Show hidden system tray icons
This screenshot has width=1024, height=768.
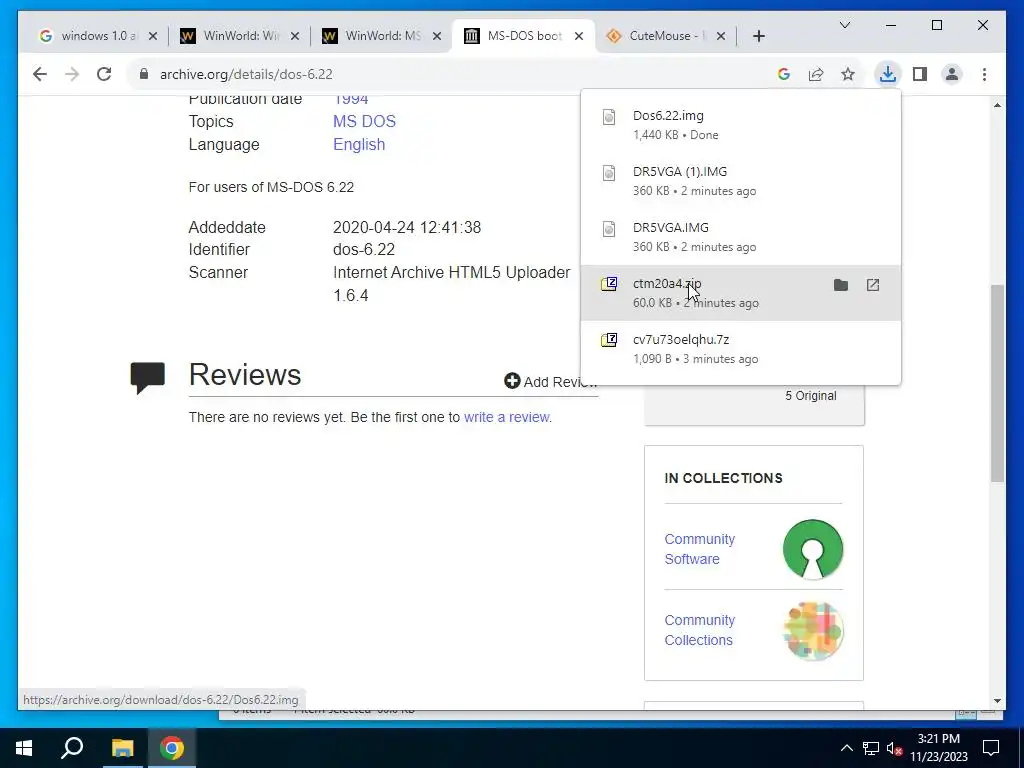846,748
